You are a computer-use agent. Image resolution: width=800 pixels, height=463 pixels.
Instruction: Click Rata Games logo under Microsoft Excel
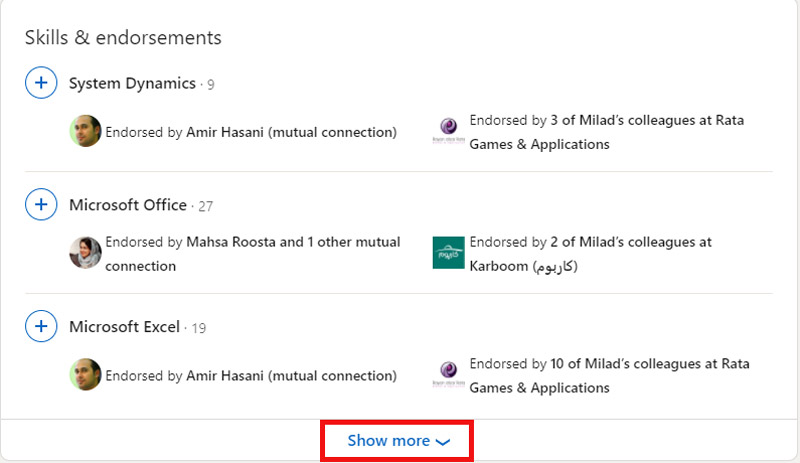(x=448, y=375)
